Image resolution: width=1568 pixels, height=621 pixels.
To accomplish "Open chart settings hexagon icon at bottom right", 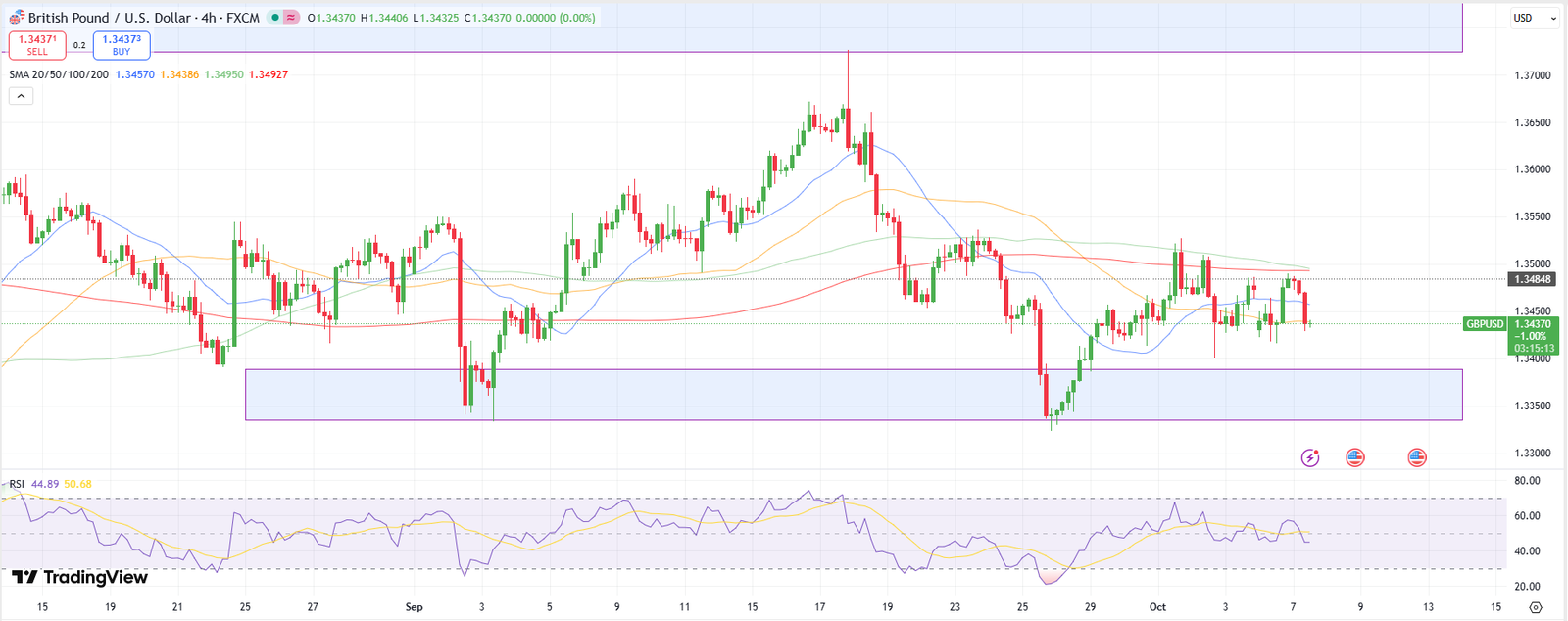I will 1536,607.
